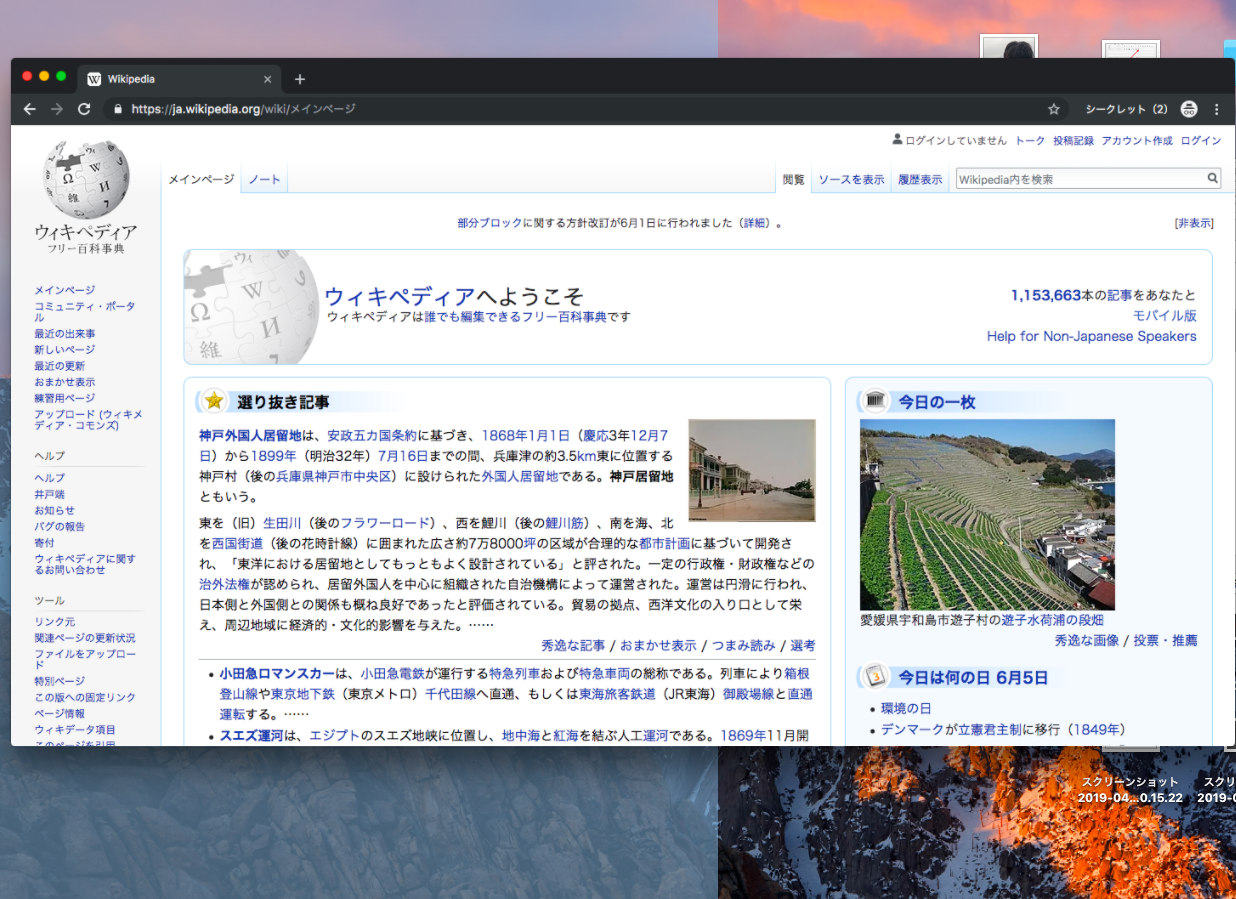Click 秀逸な記事 link
This screenshot has width=1236, height=899.
[573, 645]
